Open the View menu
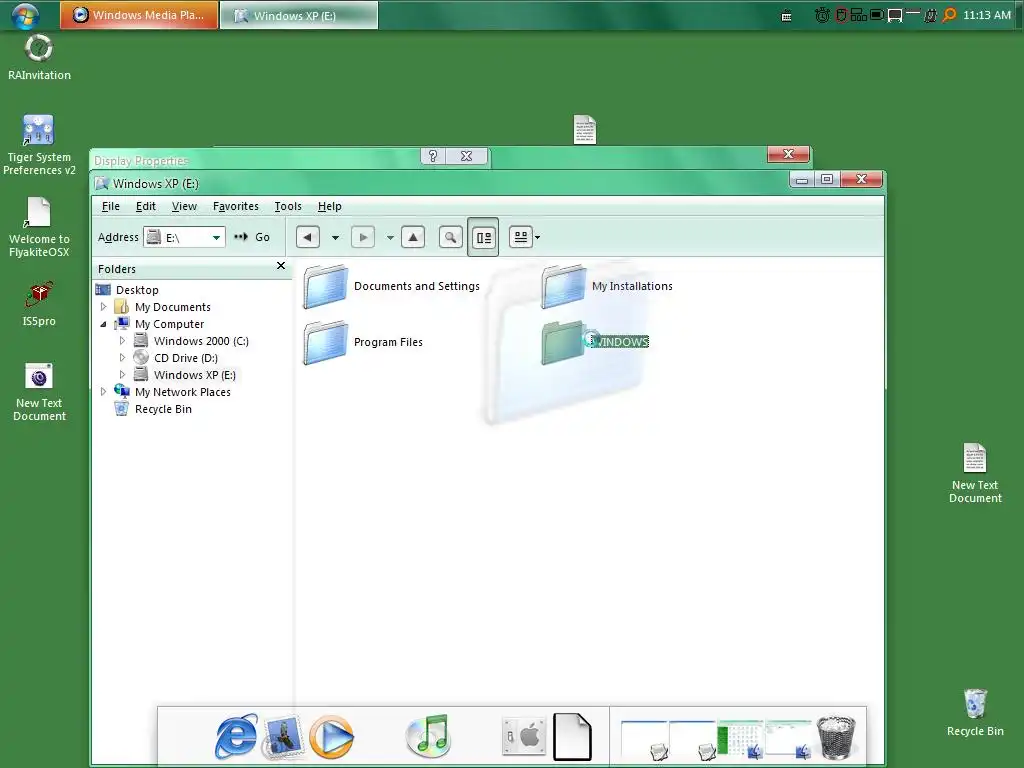 (x=184, y=206)
